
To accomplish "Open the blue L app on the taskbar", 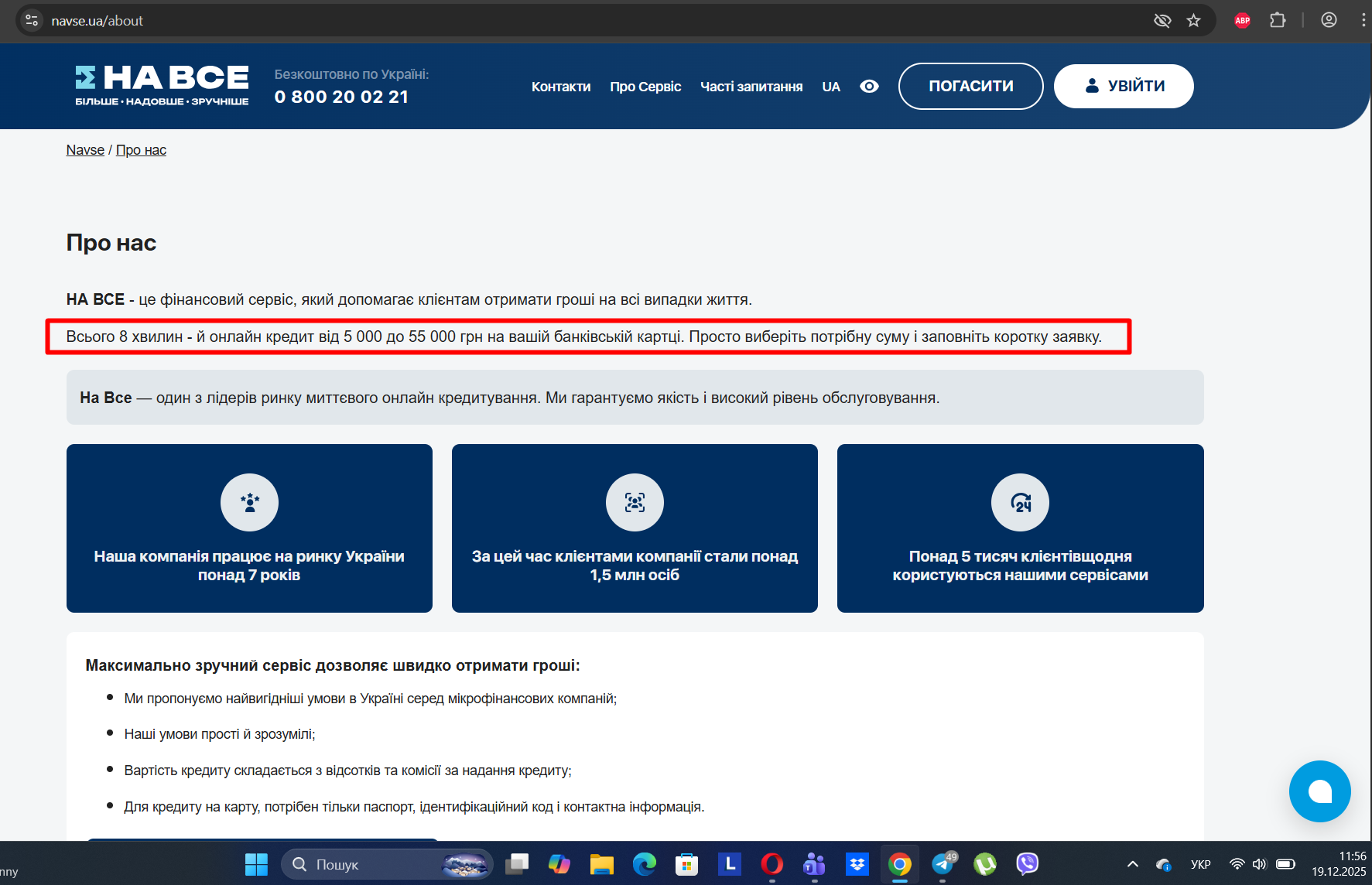I will pos(729,864).
